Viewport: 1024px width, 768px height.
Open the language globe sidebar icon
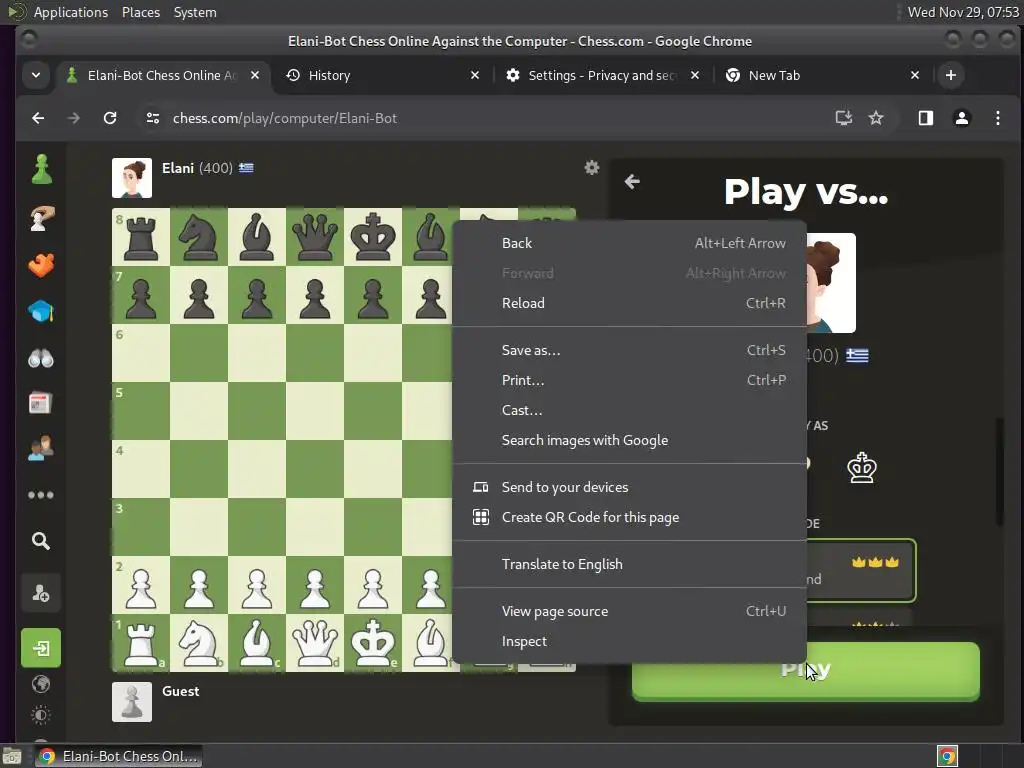[41, 684]
